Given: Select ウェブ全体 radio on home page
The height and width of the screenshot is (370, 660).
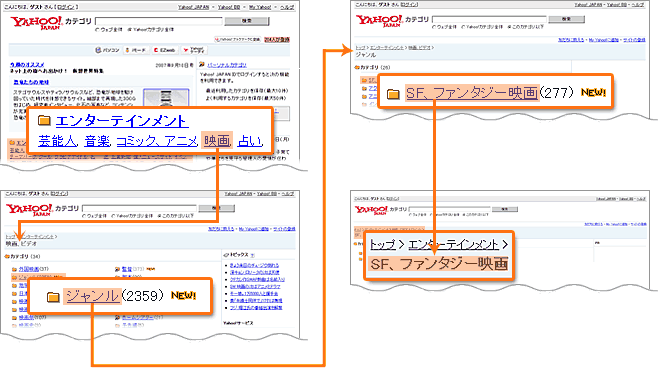Looking at the screenshot, I should (x=97, y=29).
